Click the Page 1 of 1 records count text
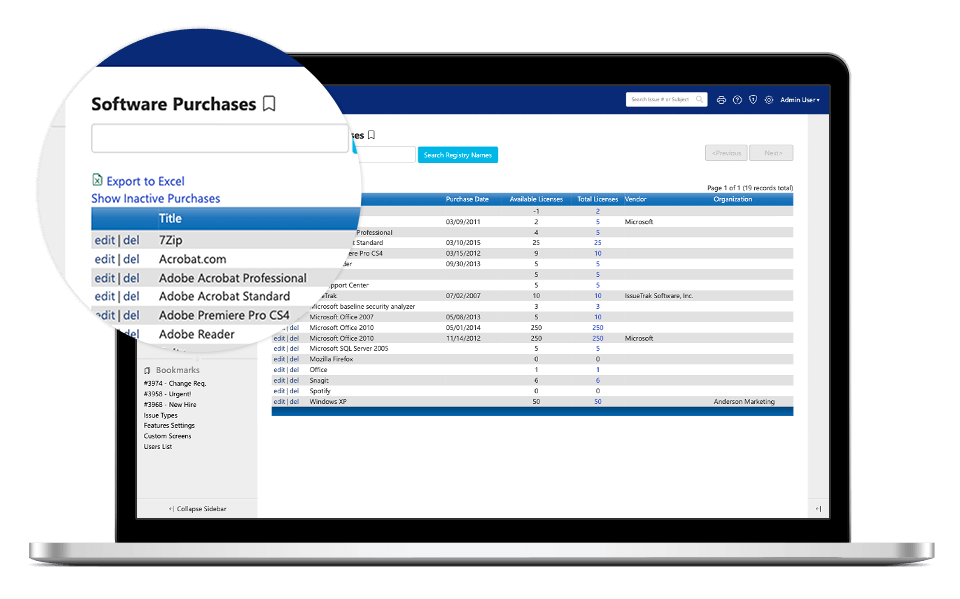Image resolution: width=960 pixels, height=599 pixels. point(750,188)
